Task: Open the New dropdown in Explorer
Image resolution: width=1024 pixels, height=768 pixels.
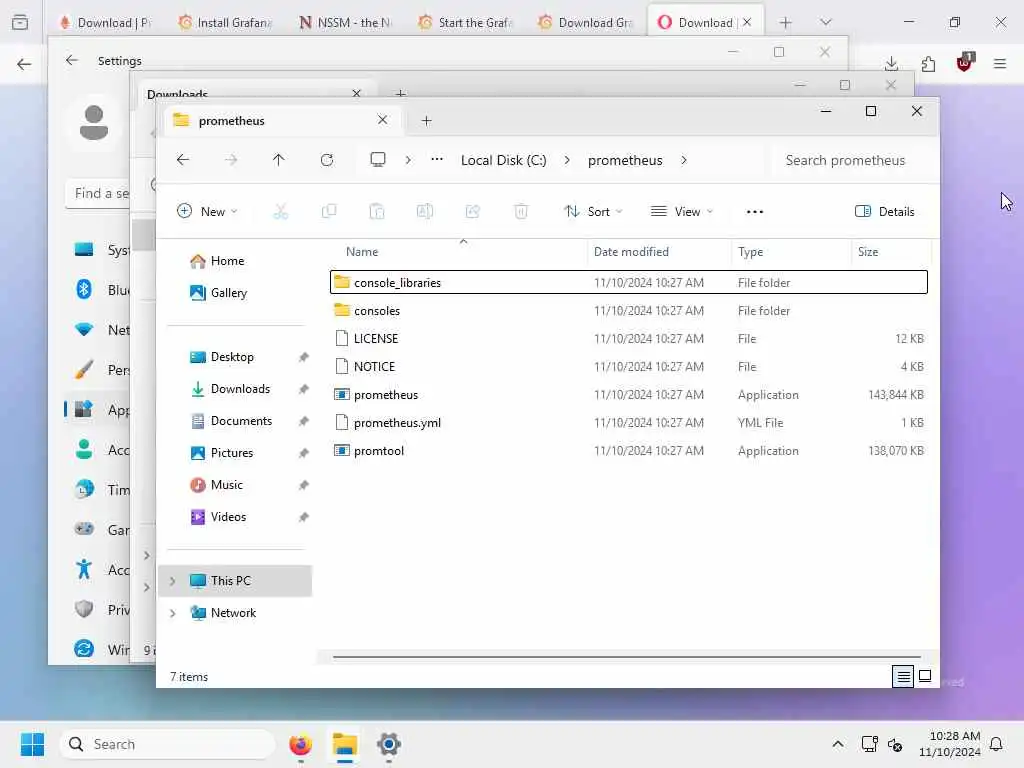Action: (x=207, y=212)
